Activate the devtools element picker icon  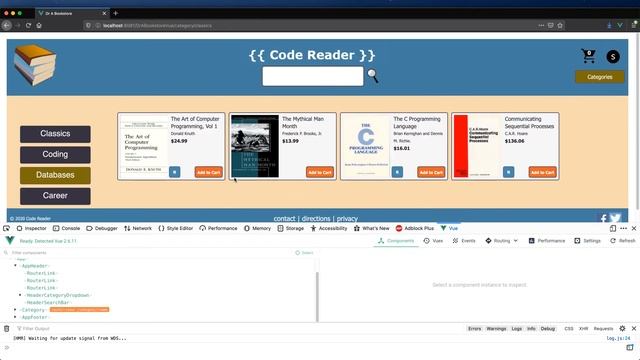coord(7,228)
